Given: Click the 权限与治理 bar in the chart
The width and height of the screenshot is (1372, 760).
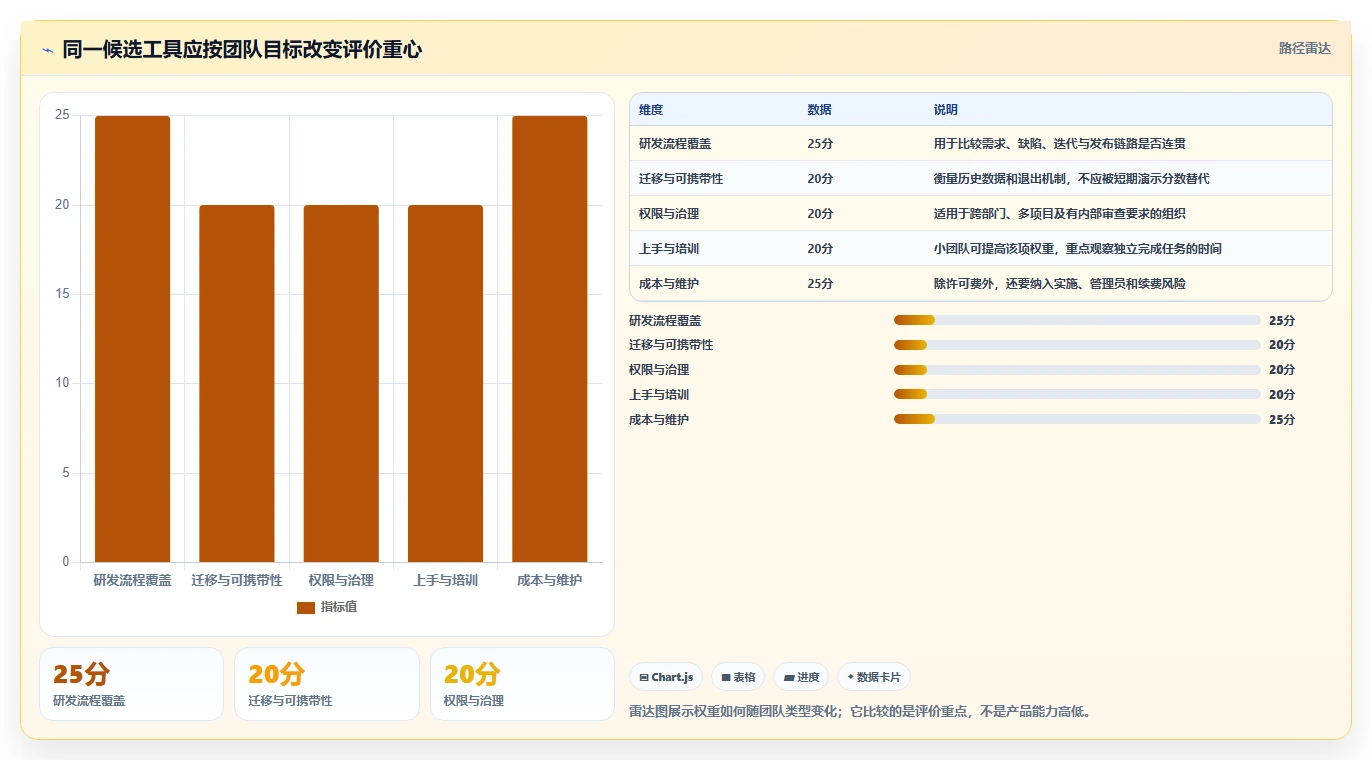Looking at the screenshot, I should tap(341, 384).
